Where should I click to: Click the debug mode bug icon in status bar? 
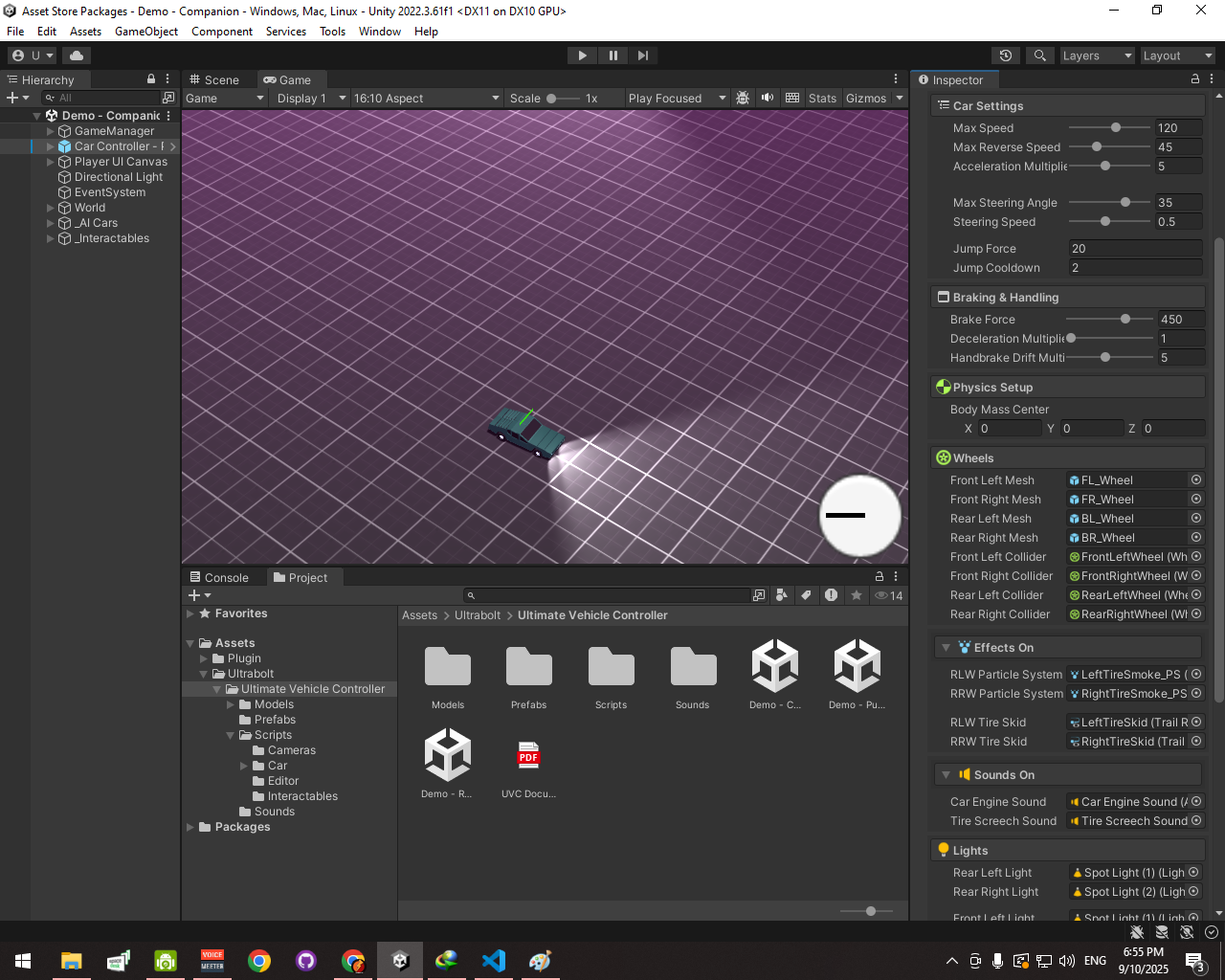point(1137,931)
